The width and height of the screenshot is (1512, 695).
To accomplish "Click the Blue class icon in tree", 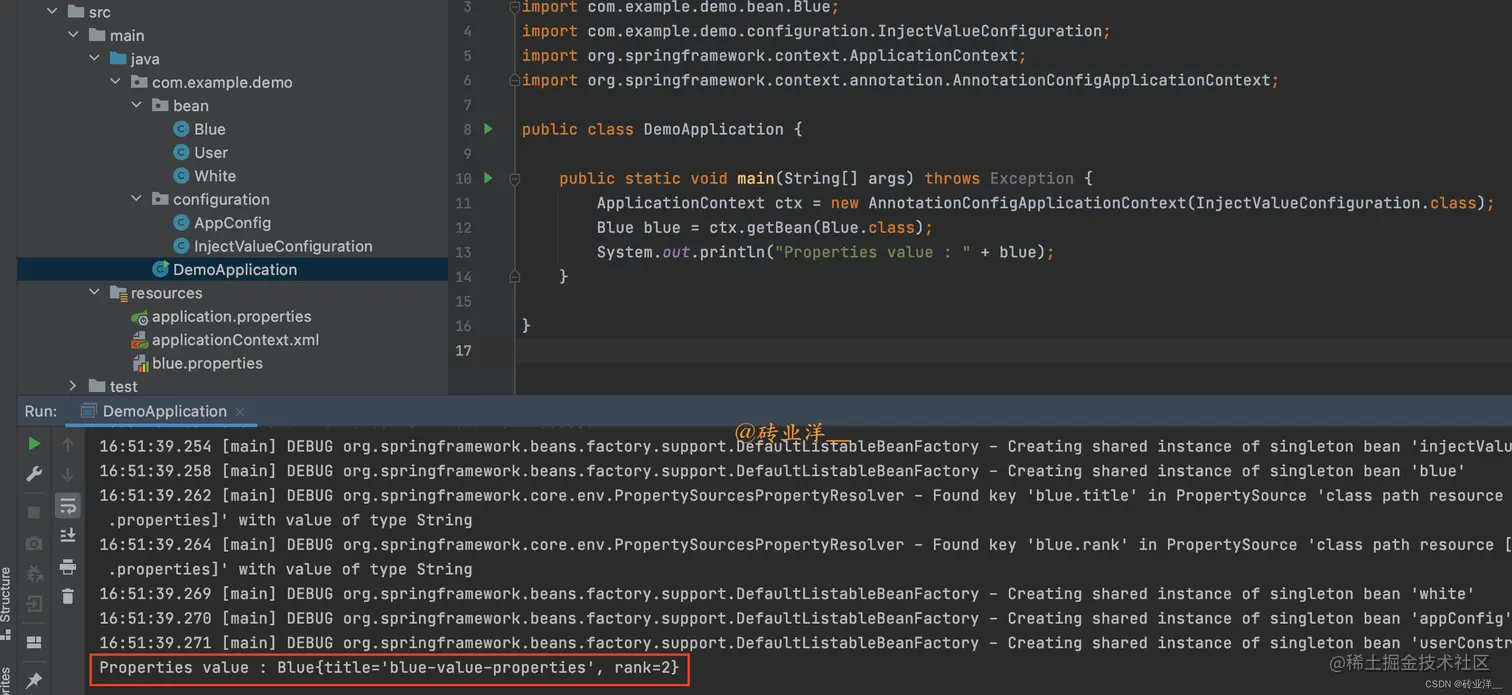I will pos(181,129).
